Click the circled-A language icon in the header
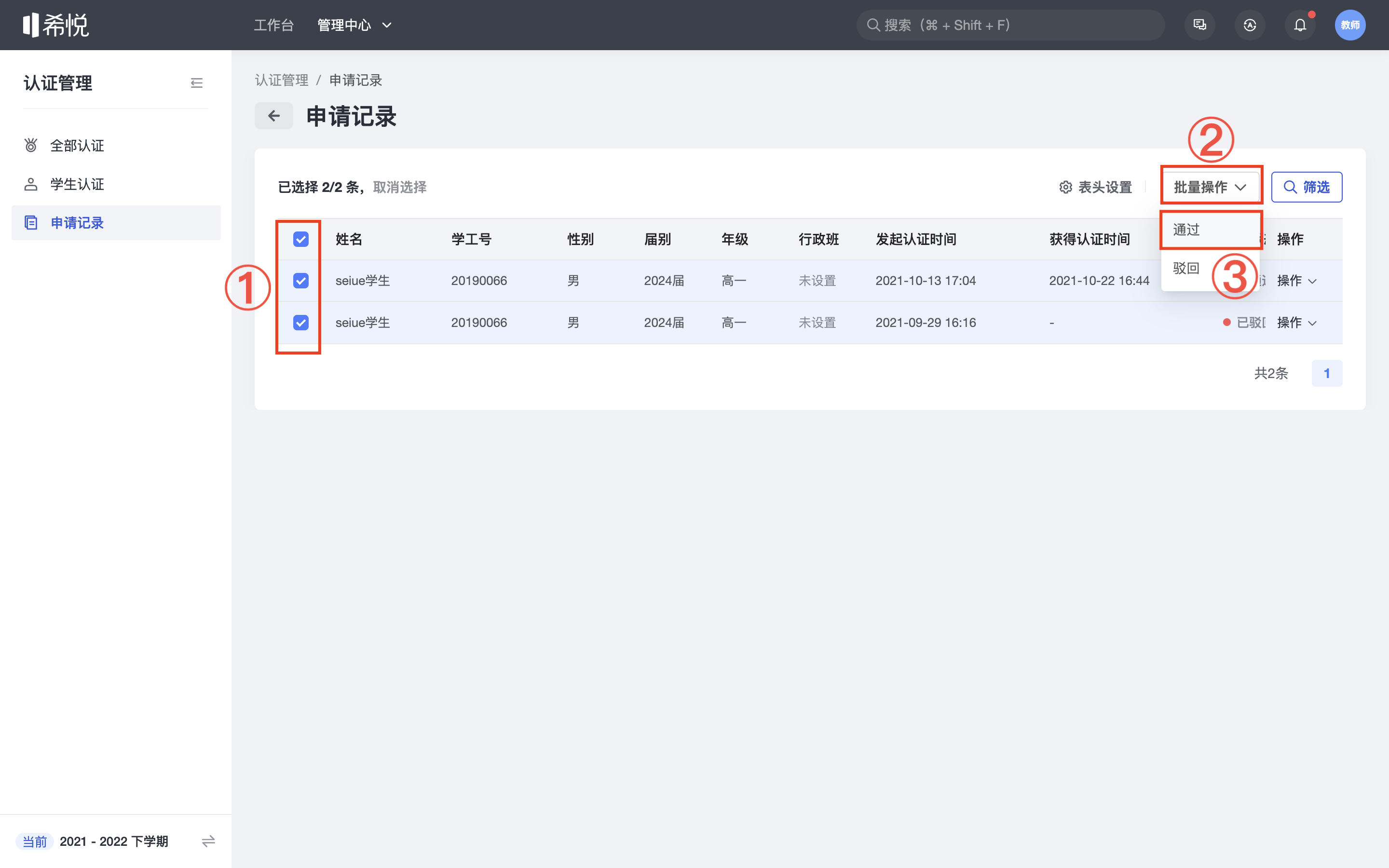 tap(1250, 25)
